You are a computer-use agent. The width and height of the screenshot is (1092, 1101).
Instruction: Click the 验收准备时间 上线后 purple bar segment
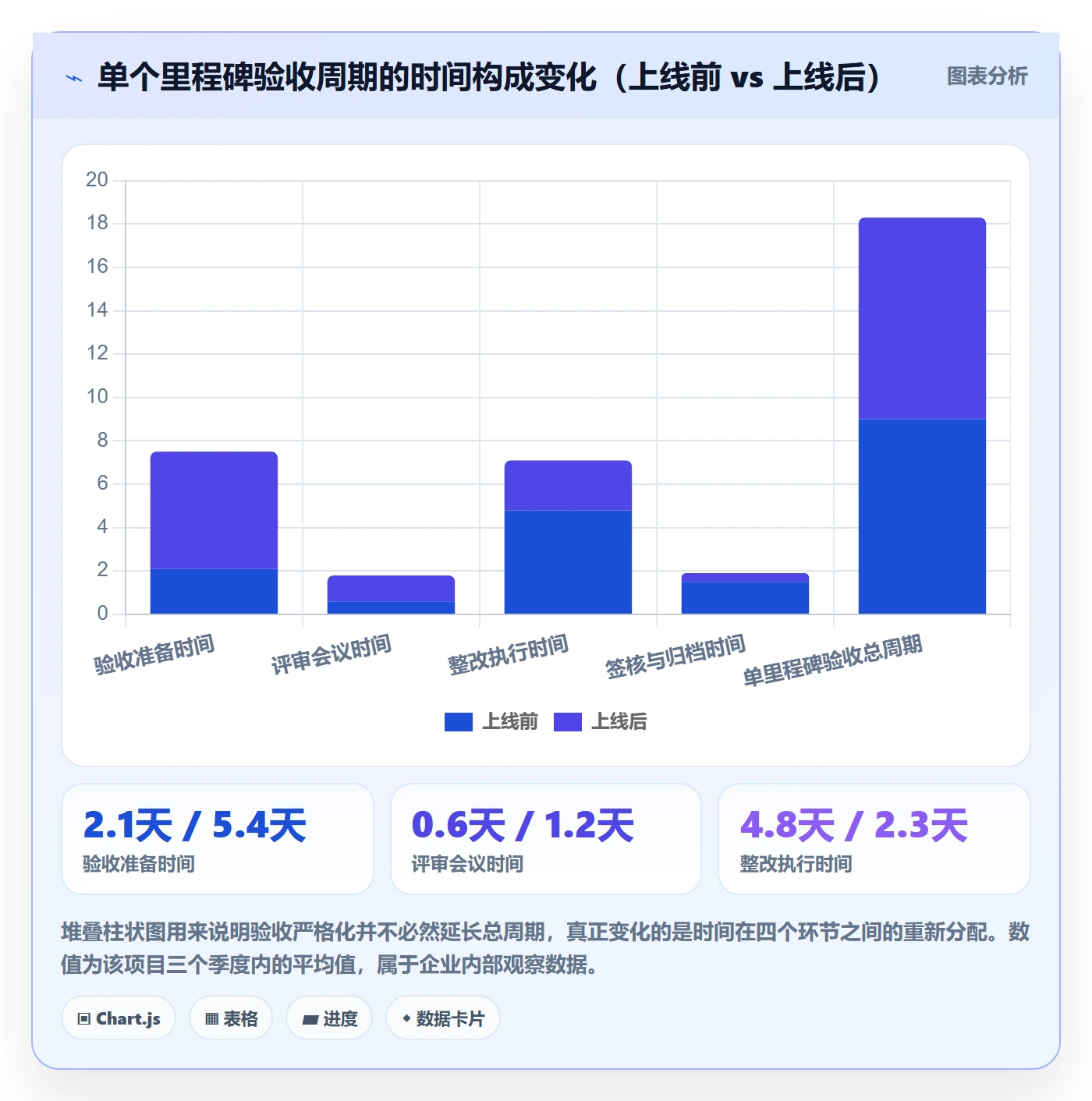point(214,510)
